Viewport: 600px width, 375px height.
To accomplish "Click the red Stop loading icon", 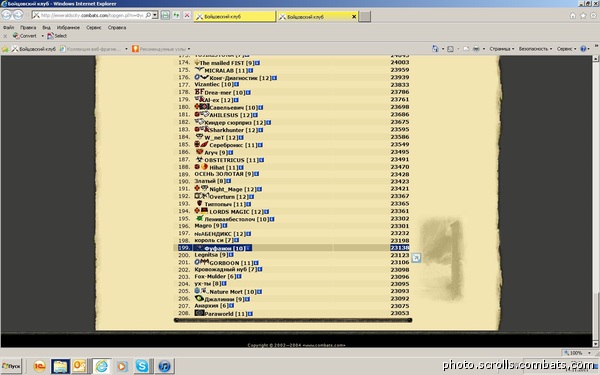I will coord(187,15).
